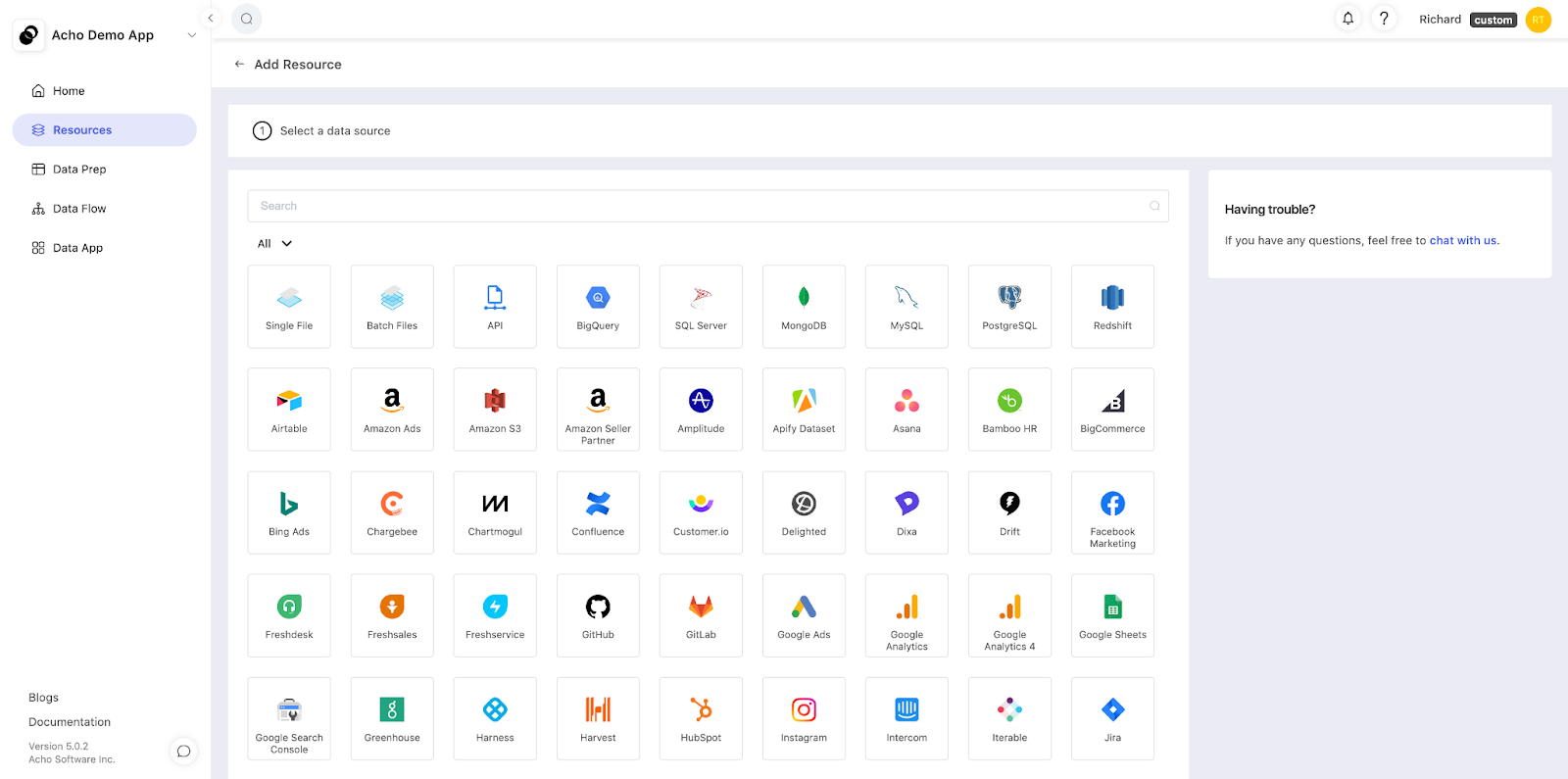Select the Harvest connector
The width and height of the screenshot is (1568, 779).
click(x=598, y=718)
